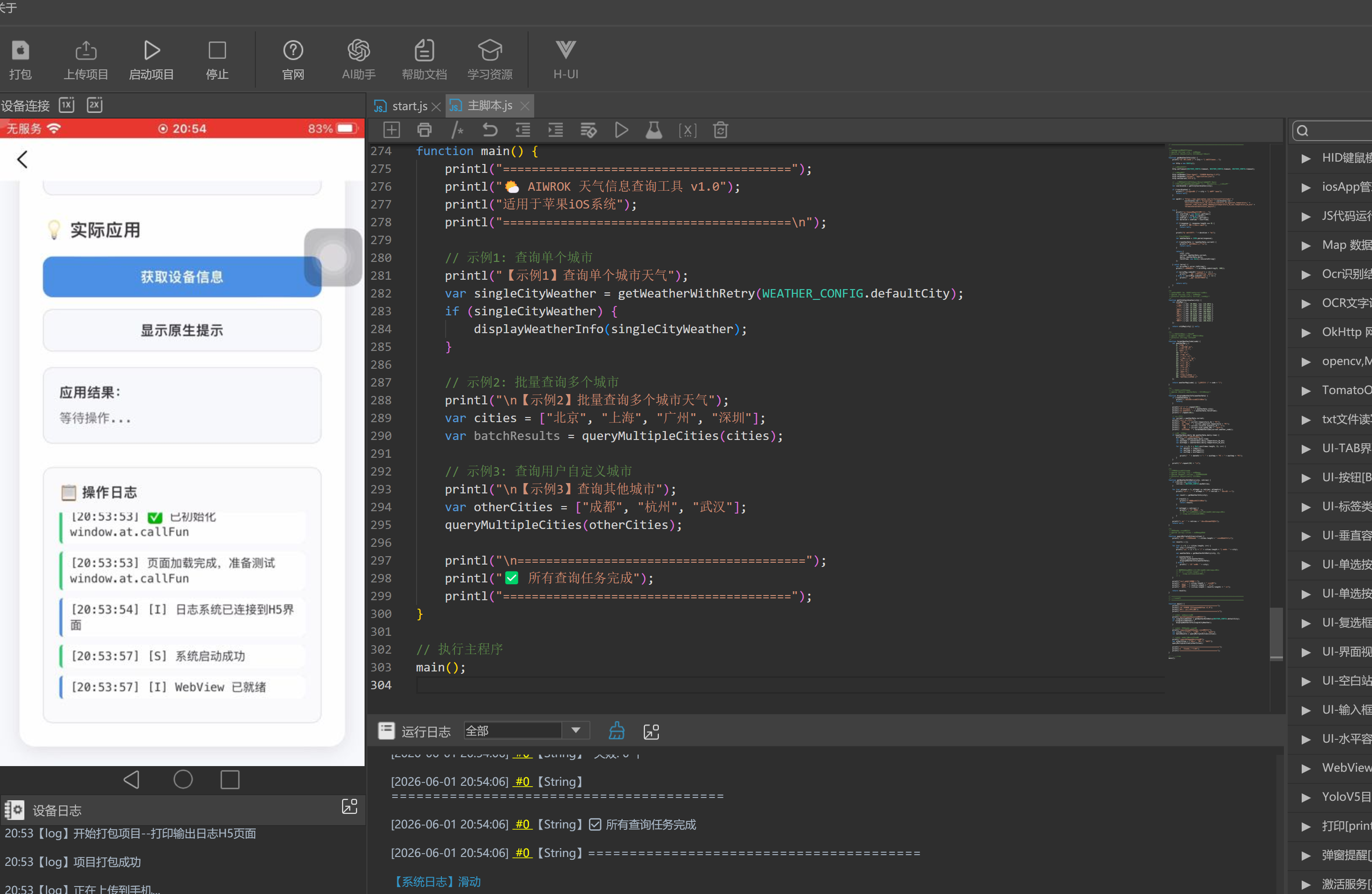Tap the Android back triangle button
Image resolution: width=1372 pixels, height=894 pixels.
[131, 779]
